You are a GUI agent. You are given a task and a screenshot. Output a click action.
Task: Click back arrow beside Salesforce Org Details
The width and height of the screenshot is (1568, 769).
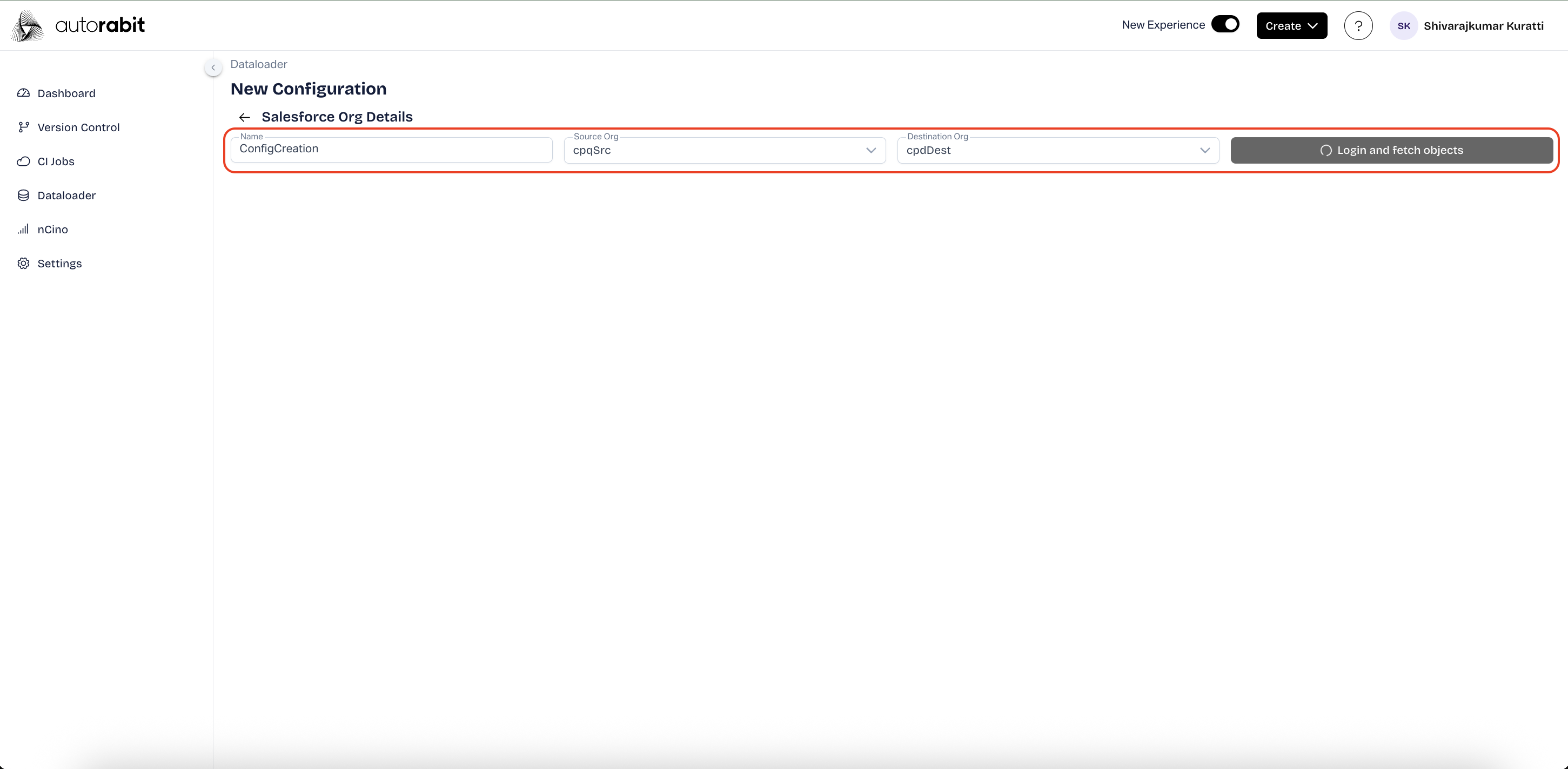pos(245,117)
